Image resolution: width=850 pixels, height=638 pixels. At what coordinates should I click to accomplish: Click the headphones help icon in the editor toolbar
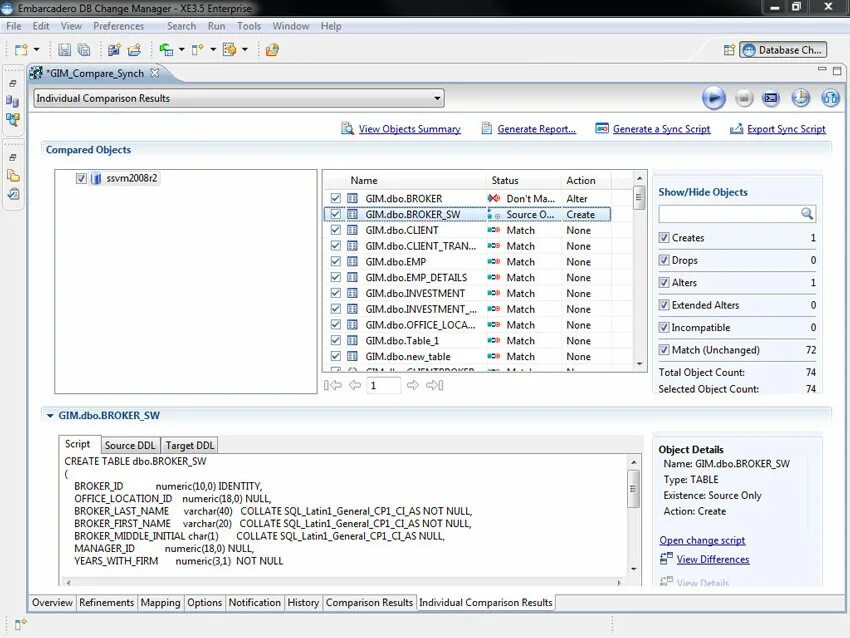tap(830, 98)
